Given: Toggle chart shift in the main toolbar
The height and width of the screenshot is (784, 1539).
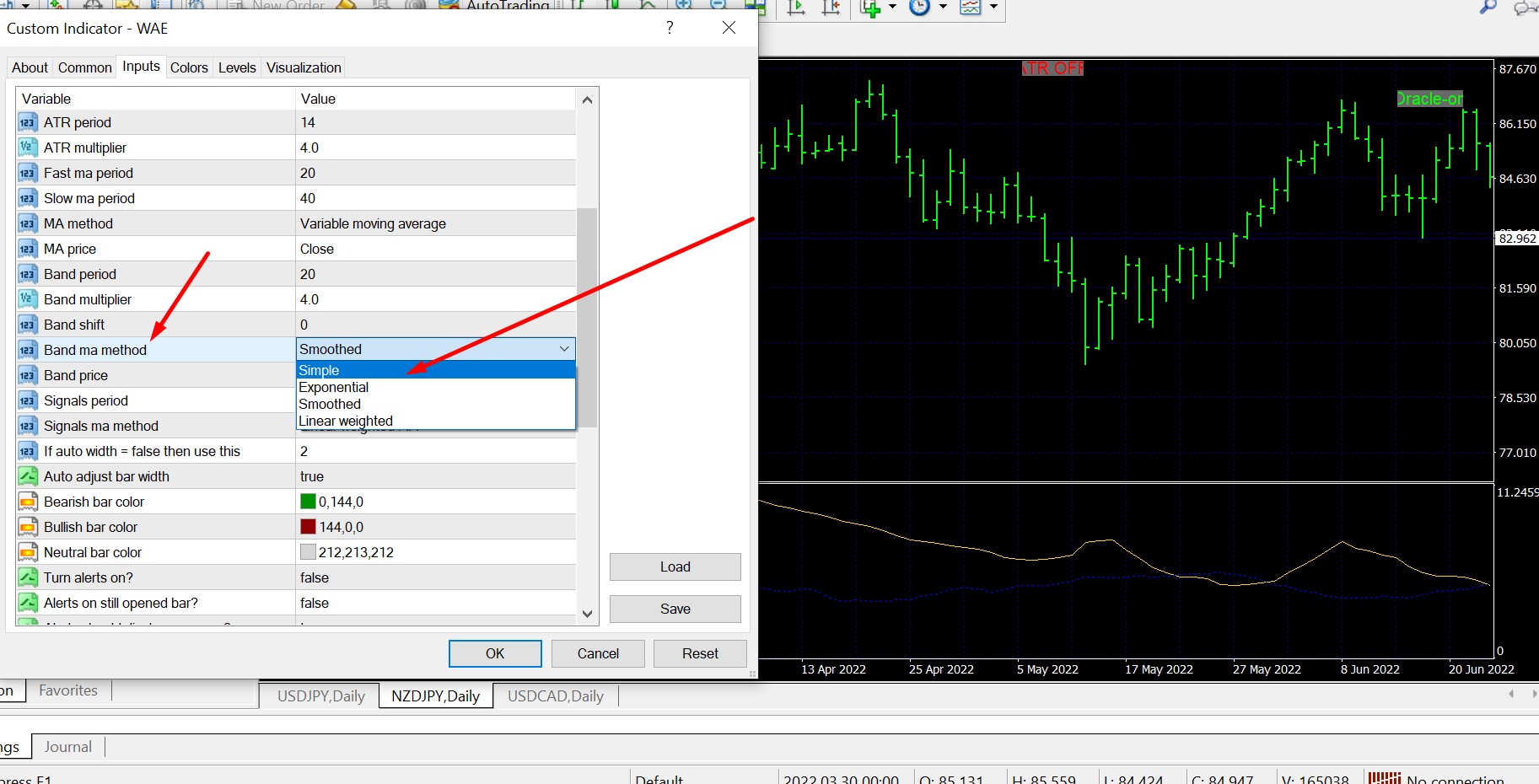Looking at the screenshot, I should [x=831, y=8].
